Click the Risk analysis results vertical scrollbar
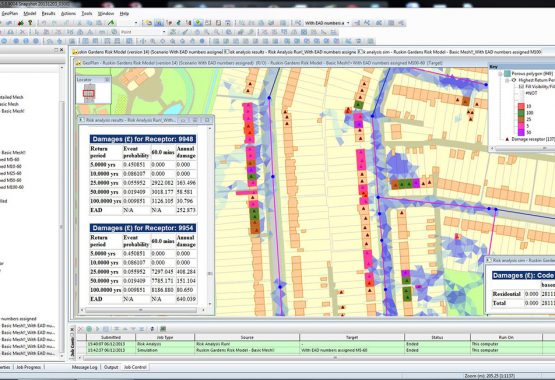555x380 pixels. pyautogui.click(x=210, y=216)
